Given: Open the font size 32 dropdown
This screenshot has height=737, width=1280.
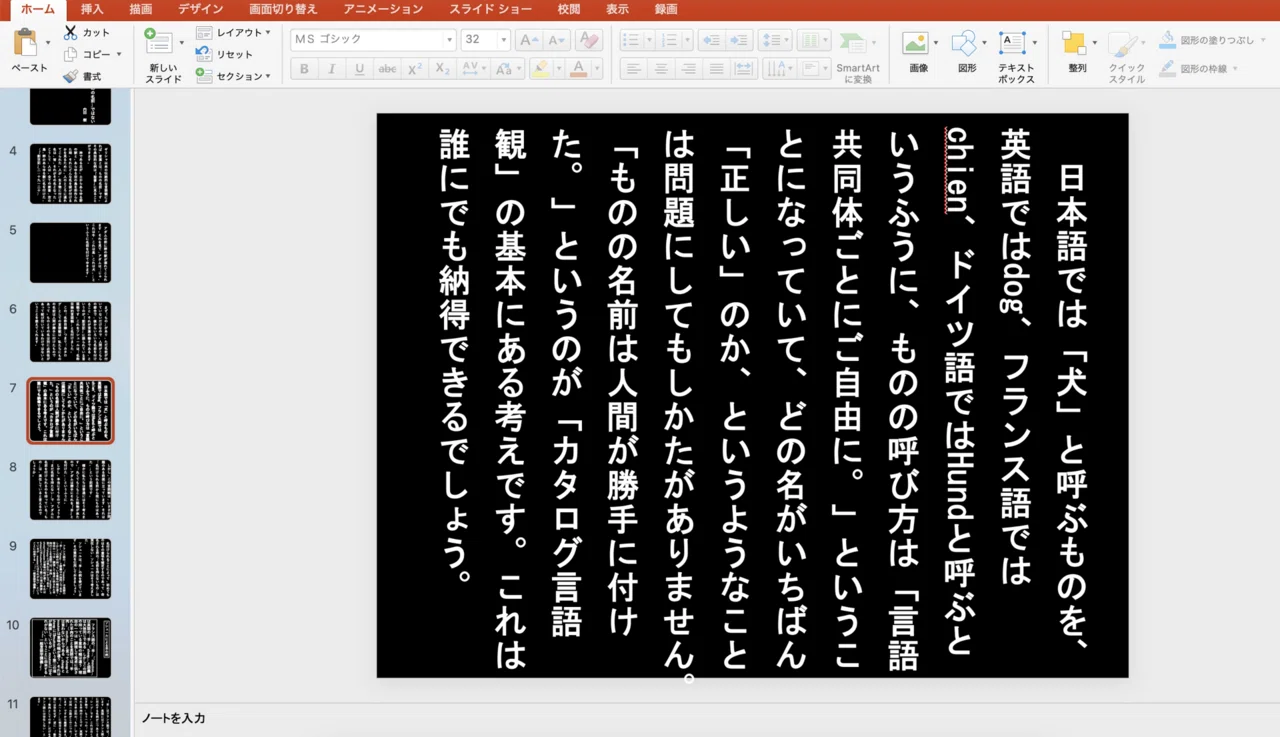Looking at the screenshot, I should click(502, 40).
